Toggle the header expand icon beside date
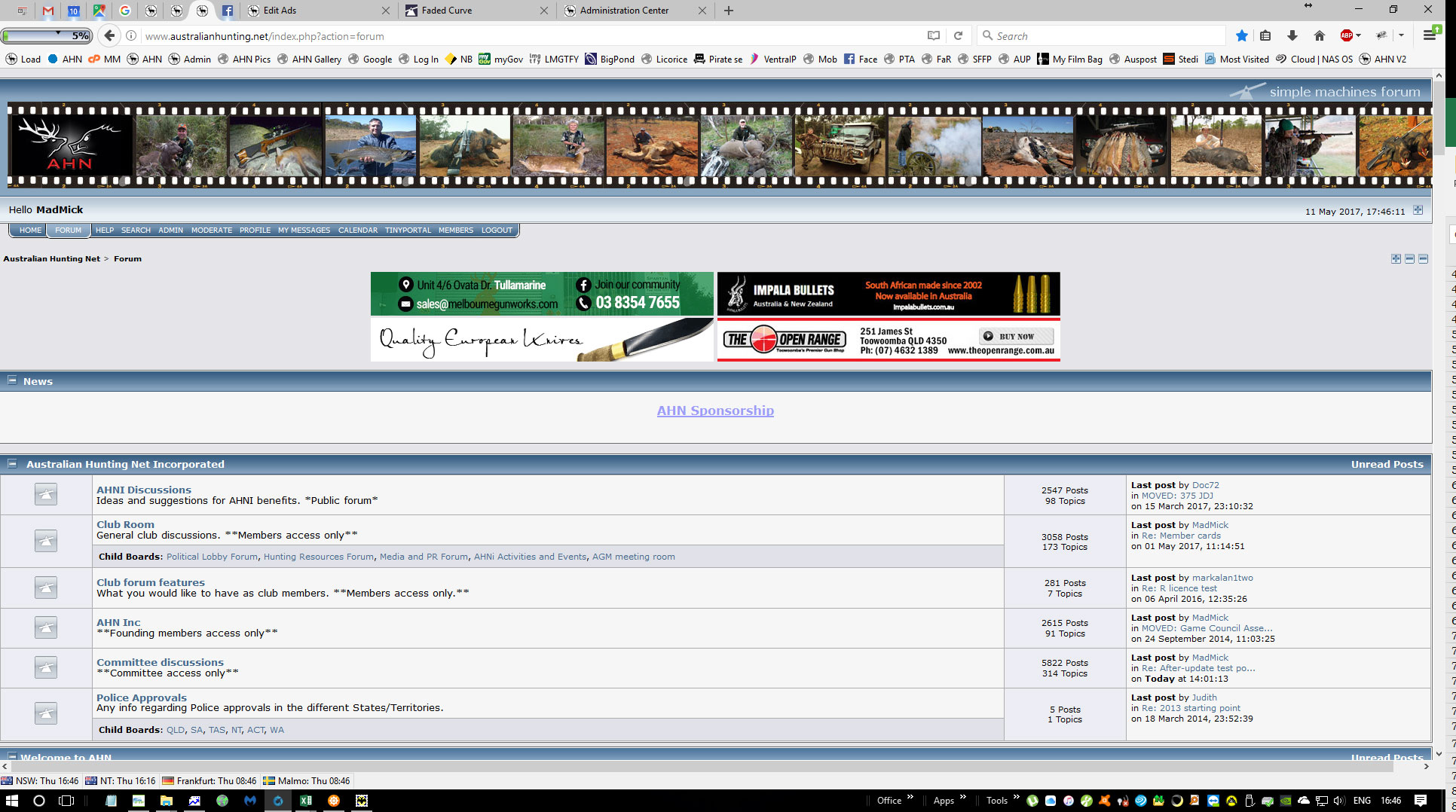1456x812 pixels. click(1418, 210)
